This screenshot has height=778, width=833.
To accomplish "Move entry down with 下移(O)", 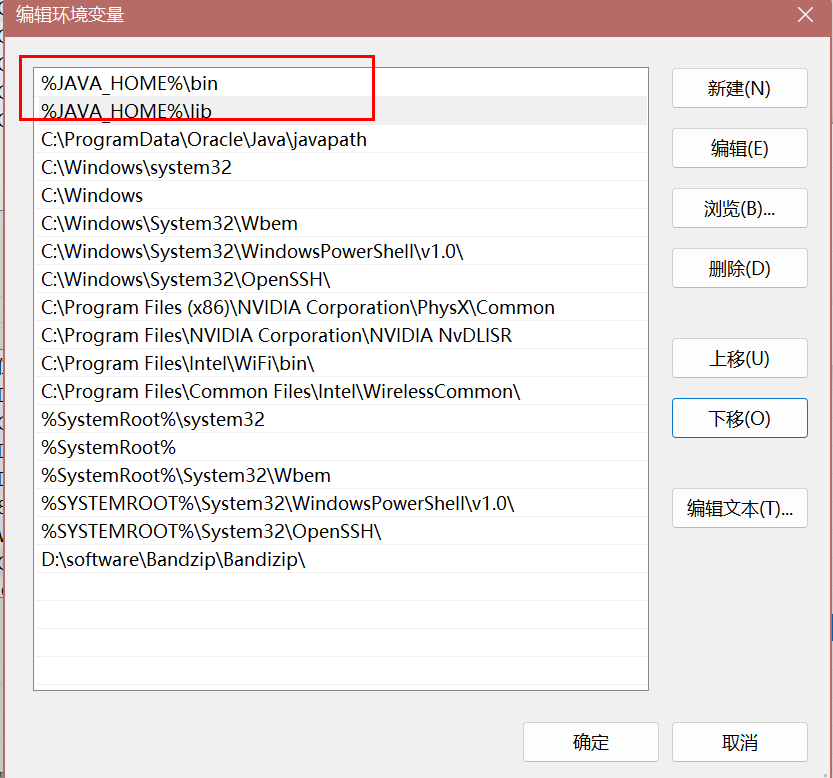I will point(740,418).
